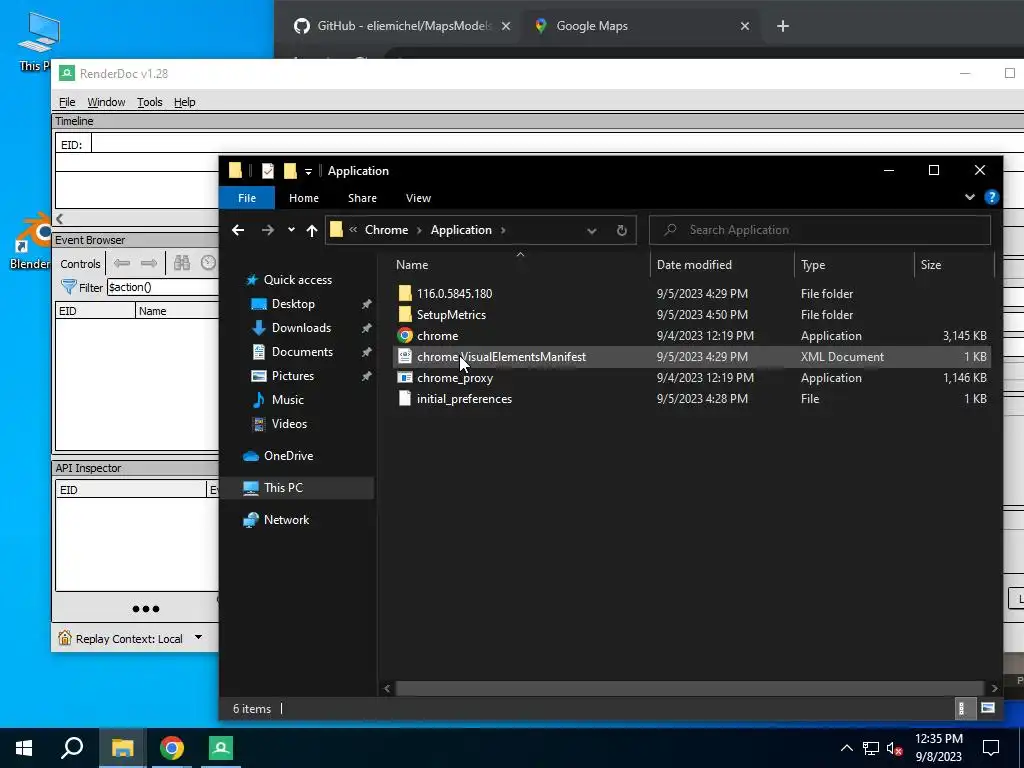Open Customize Quick Access Toolbar dropdown

tap(308, 172)
